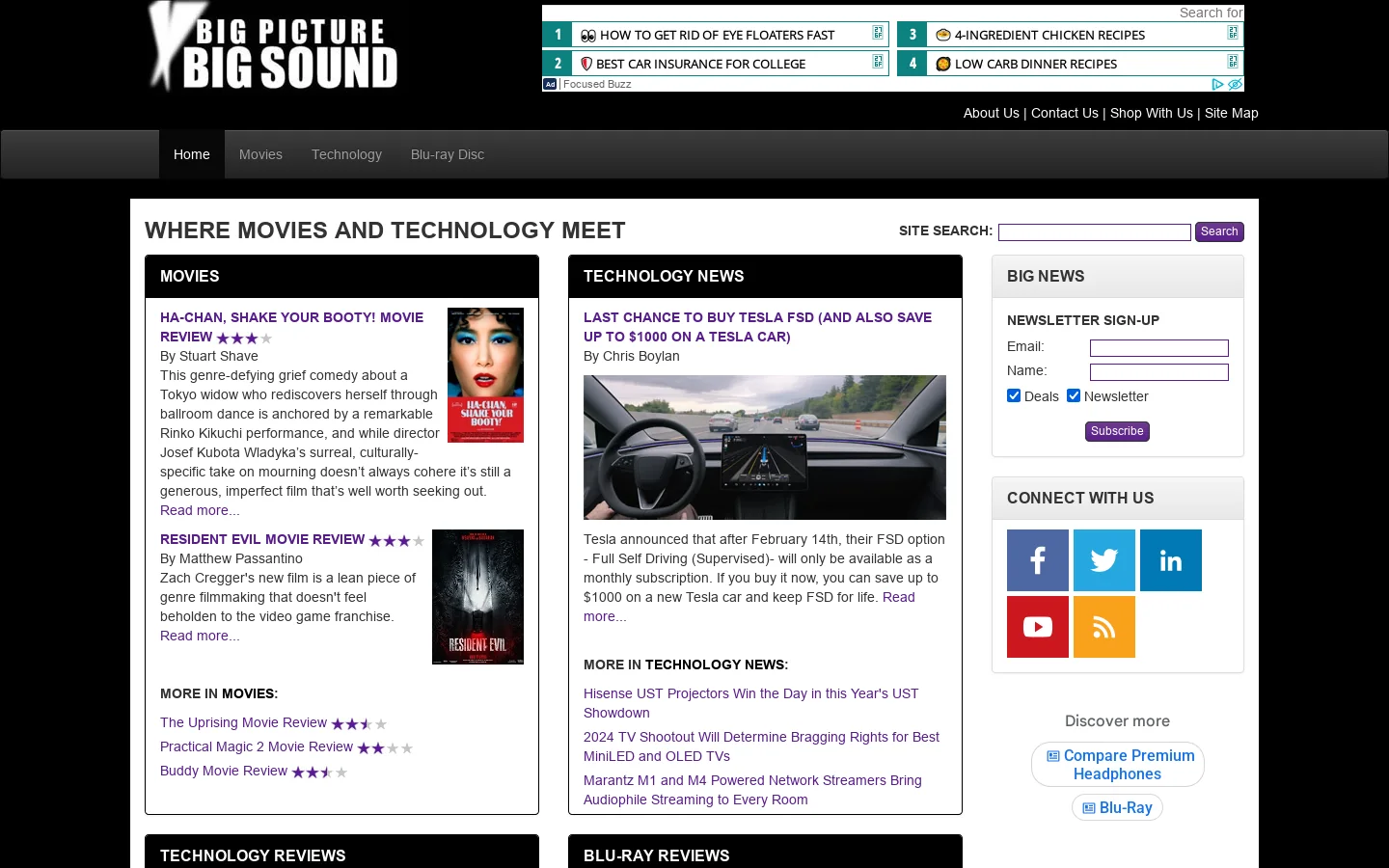Click star rating beside Ha-Chan review
Image resolution: width=1389 pixels, height=868 pixels.
(x=244, y=339)
